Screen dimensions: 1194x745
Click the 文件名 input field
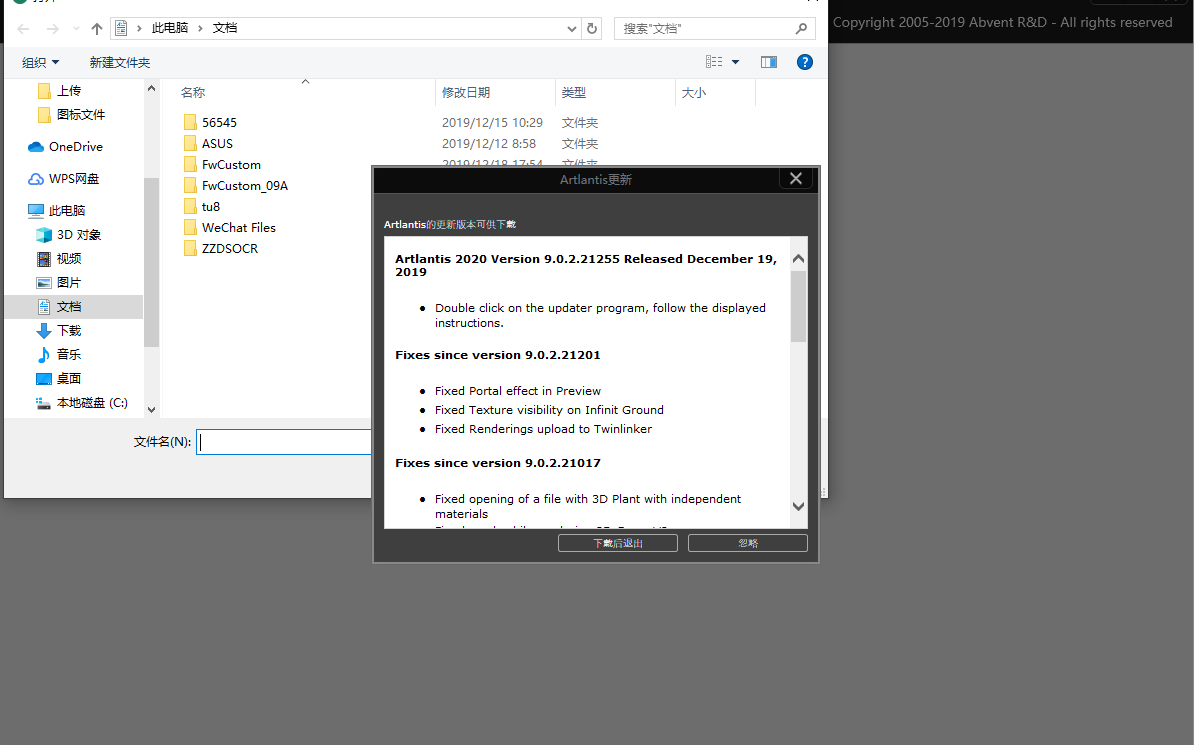point(285,442)
